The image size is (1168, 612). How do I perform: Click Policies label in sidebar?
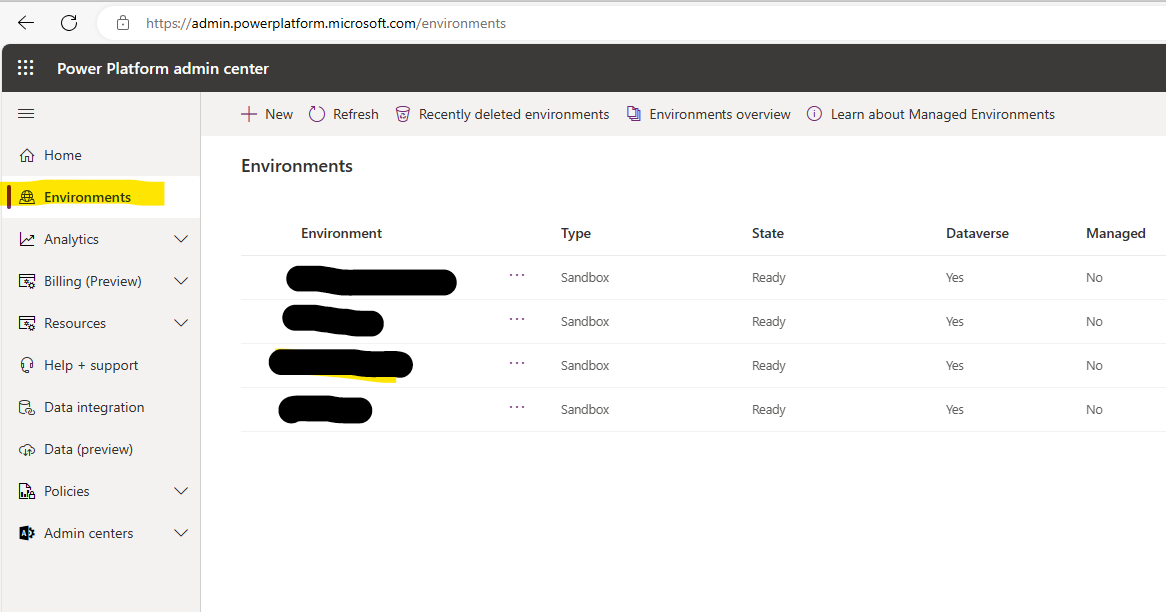click(x=66, y=491)
